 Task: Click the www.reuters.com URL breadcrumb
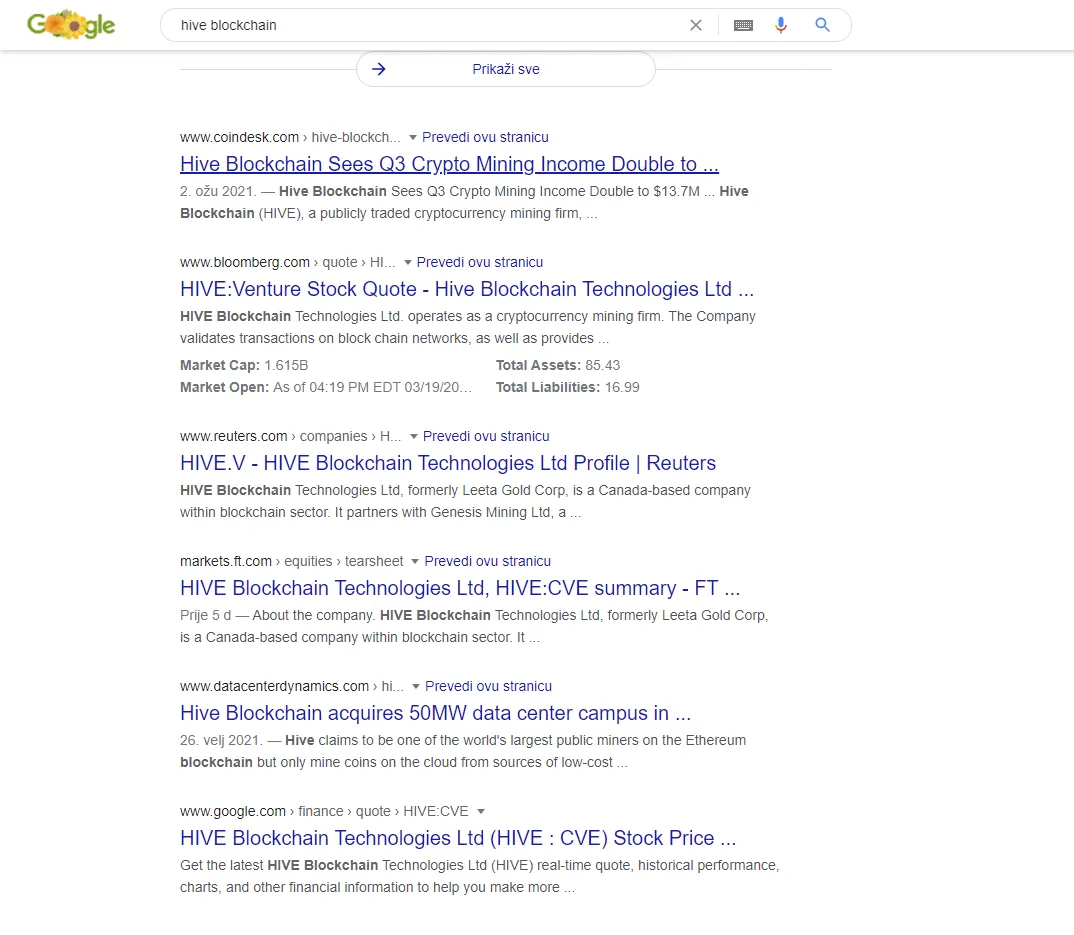290,436
